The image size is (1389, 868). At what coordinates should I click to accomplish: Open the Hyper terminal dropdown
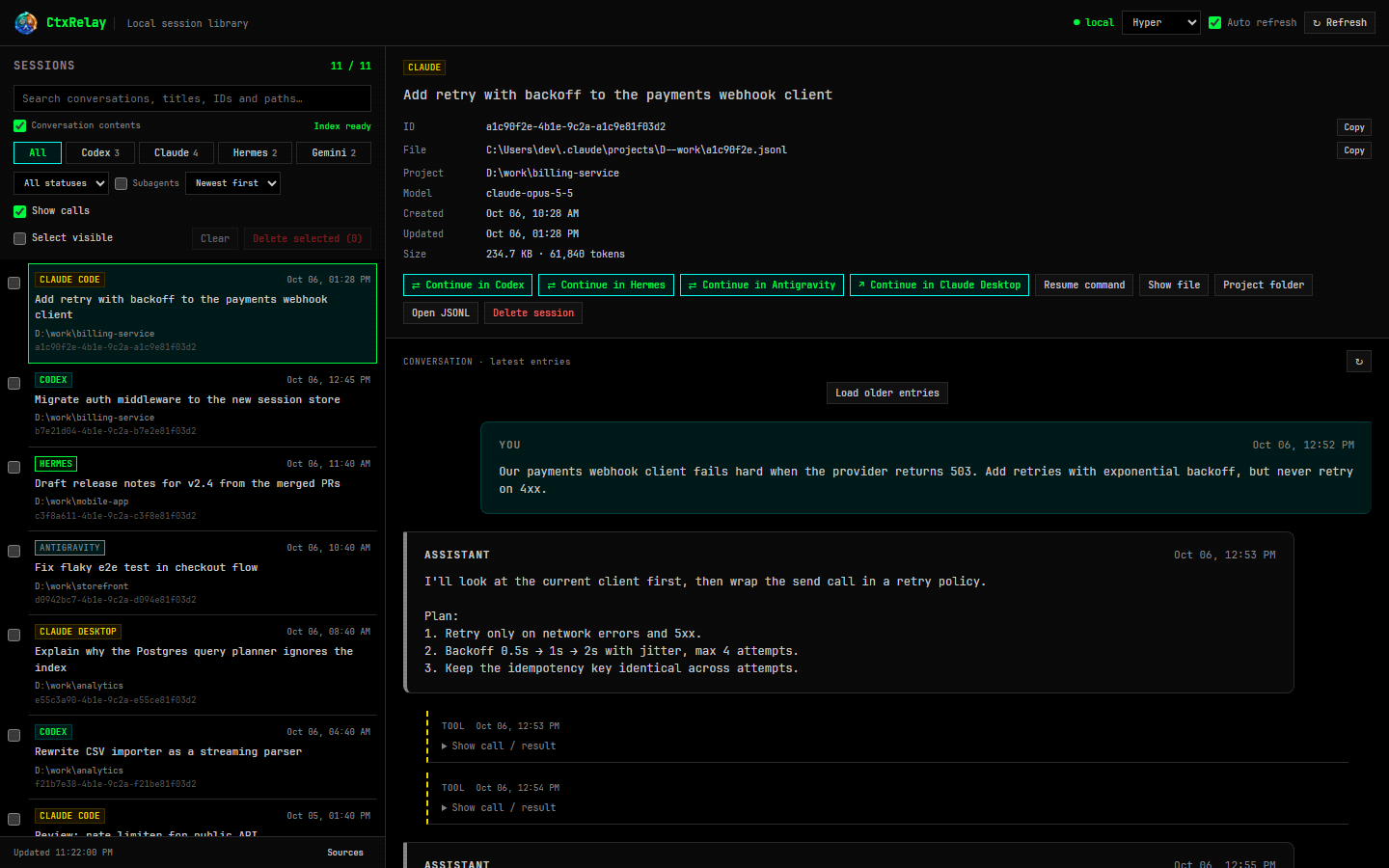(1161, 22)
